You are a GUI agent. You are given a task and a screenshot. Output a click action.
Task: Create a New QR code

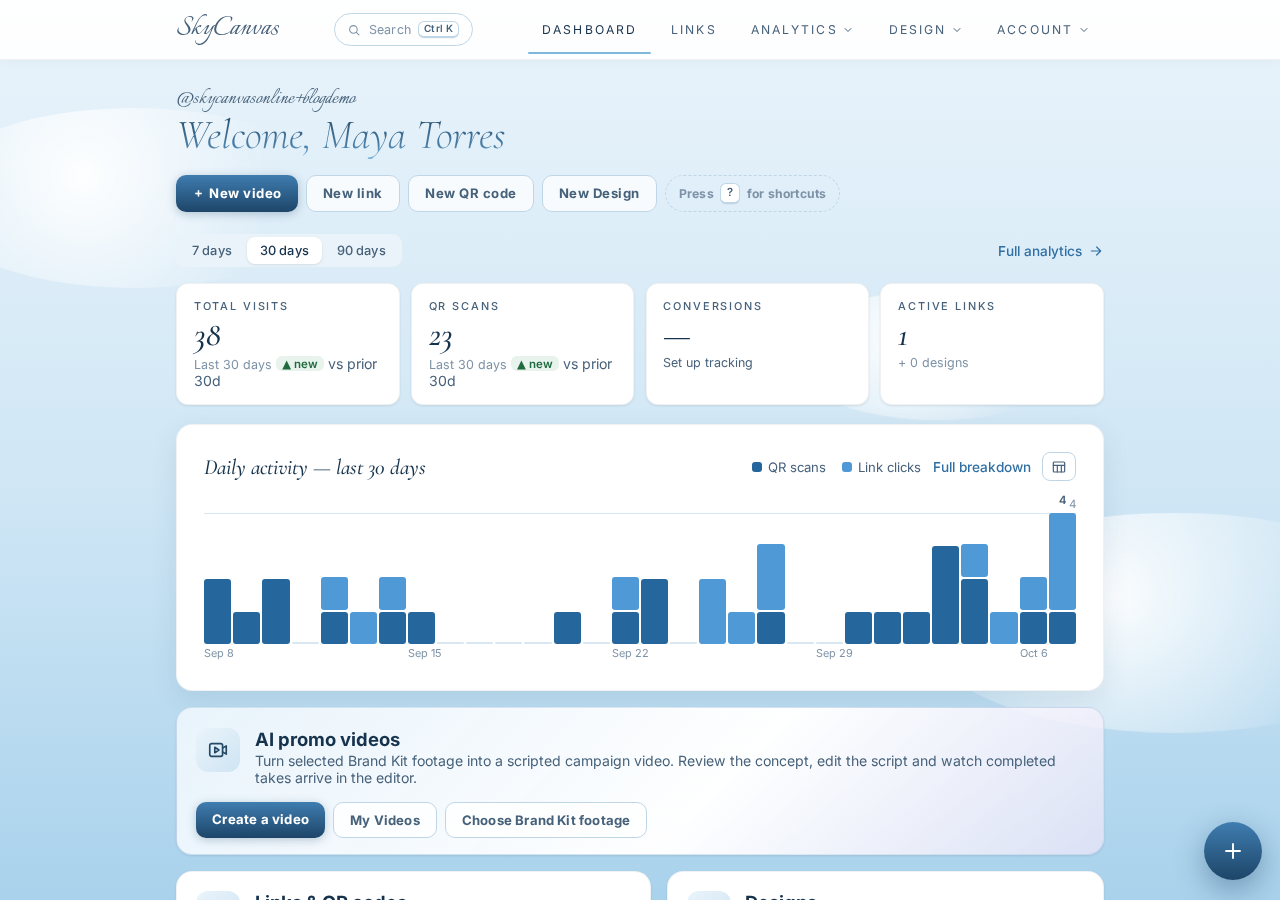pyautogui.click(x=471, y=193)
